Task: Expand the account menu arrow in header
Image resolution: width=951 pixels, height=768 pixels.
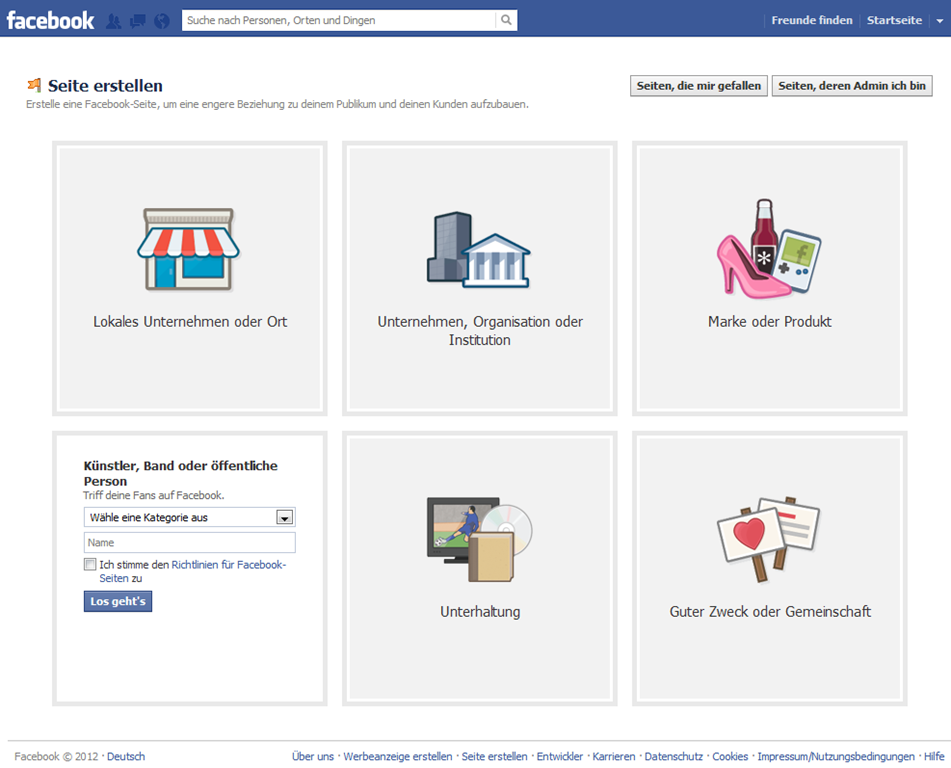Action: [x=939, y=21]
